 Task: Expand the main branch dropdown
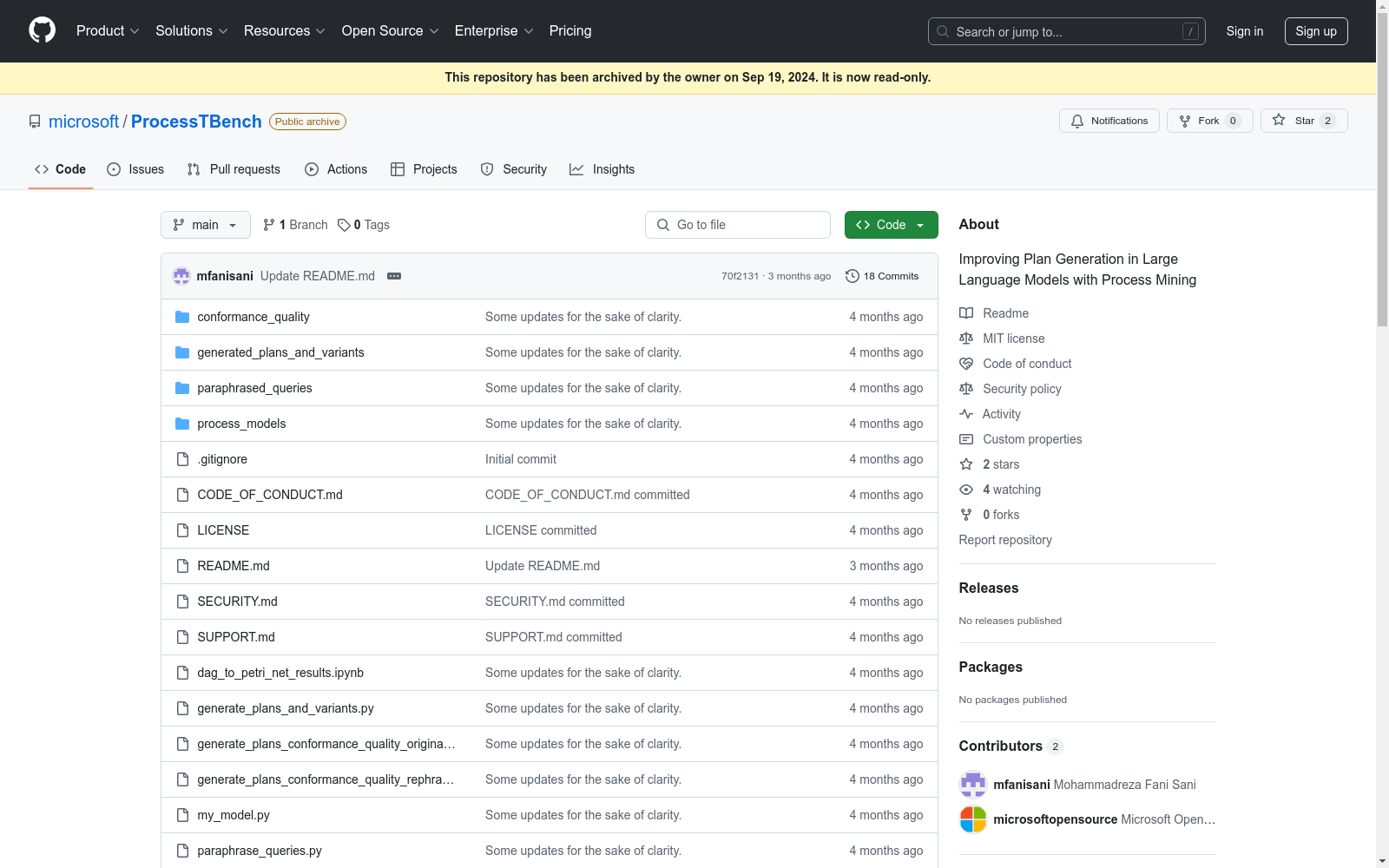(205, 225)
